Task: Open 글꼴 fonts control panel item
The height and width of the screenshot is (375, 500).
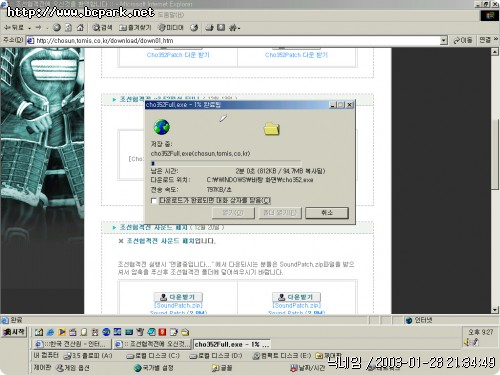Action: click(222, 368)
